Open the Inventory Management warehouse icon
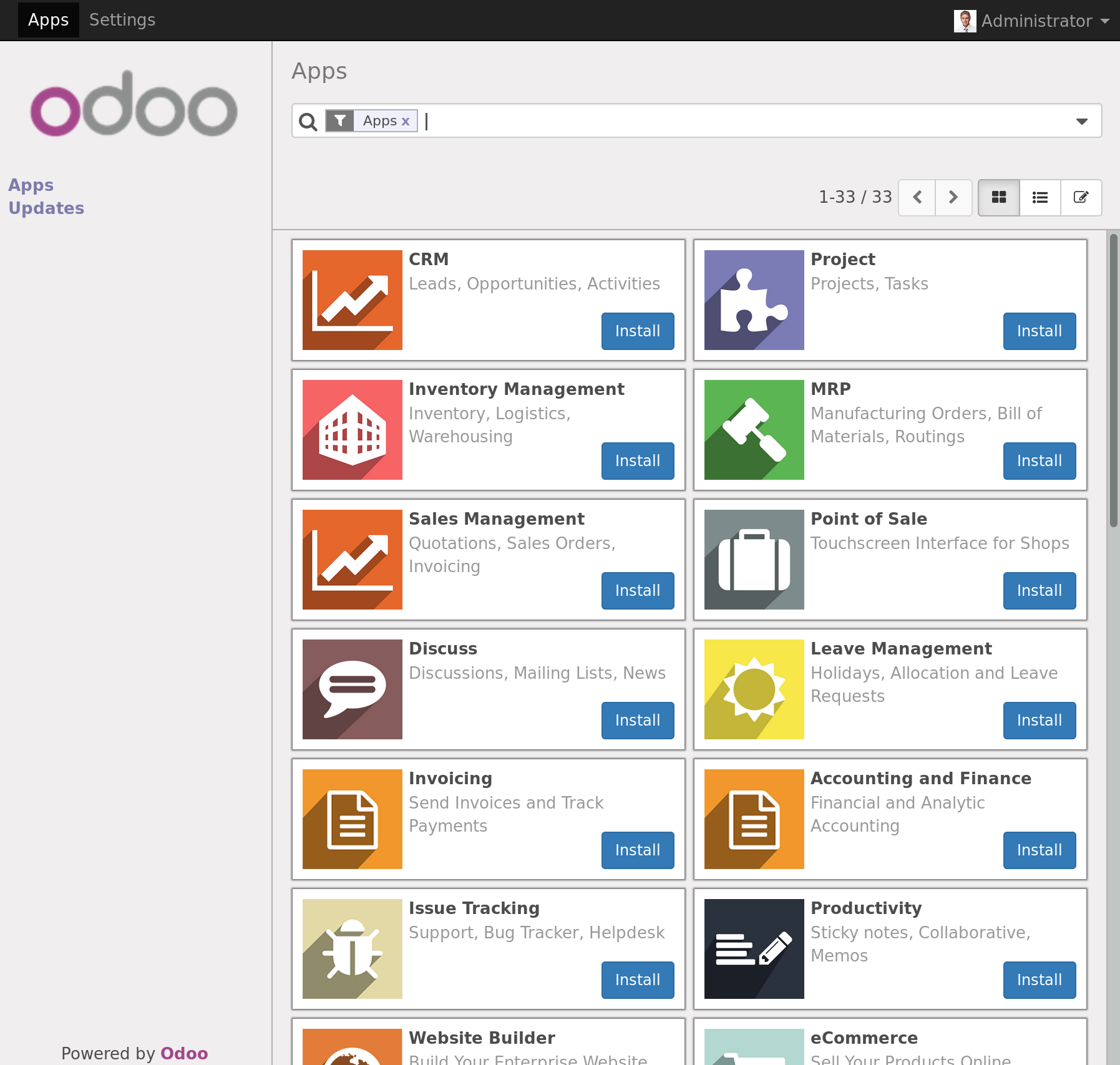This screenshot has width=1120, height=1065. coord(352,430)
